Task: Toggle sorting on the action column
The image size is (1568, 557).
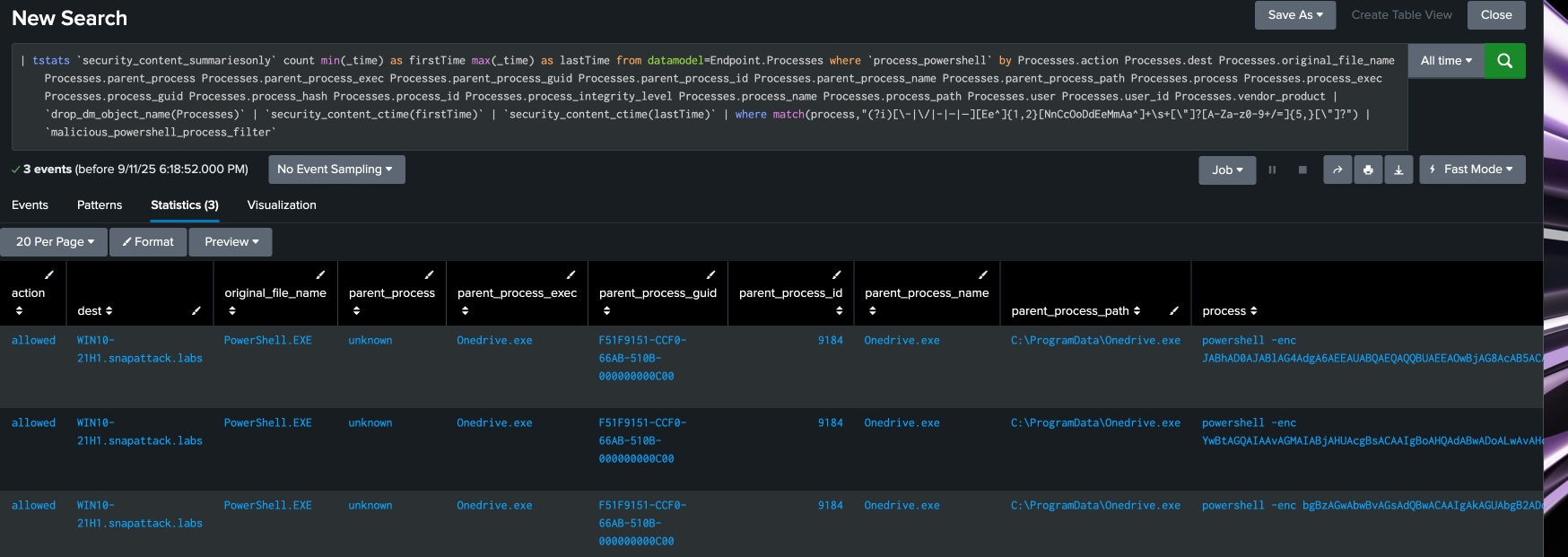Action: (19, 310)
